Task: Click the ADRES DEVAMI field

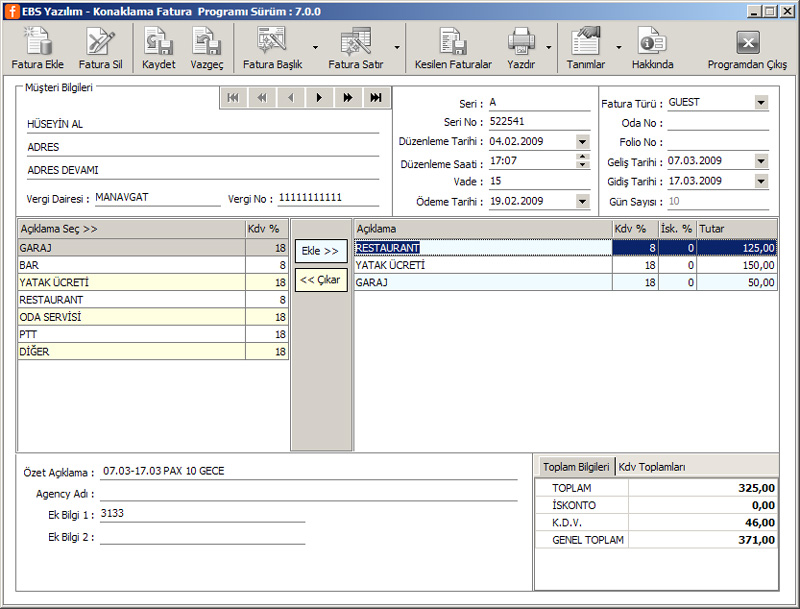Action: 203,170
